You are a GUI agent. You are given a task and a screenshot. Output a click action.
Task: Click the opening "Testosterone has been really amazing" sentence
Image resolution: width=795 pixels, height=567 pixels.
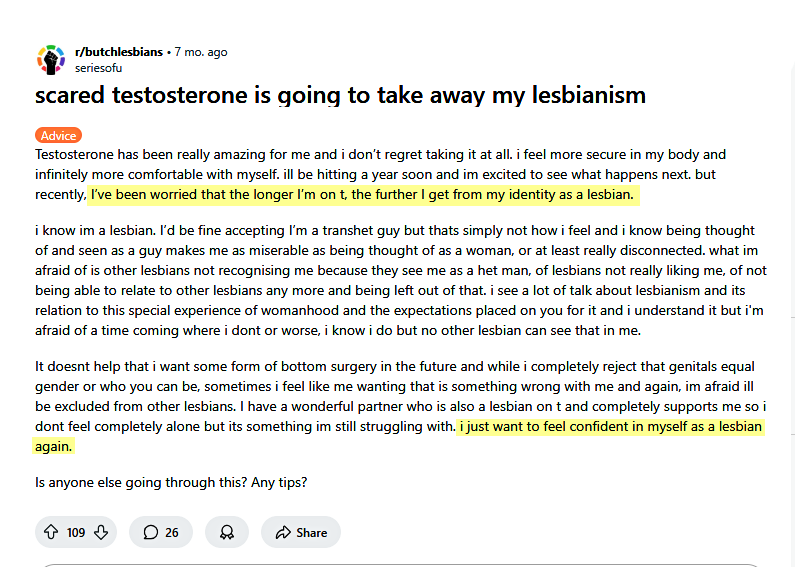[280, 155]
